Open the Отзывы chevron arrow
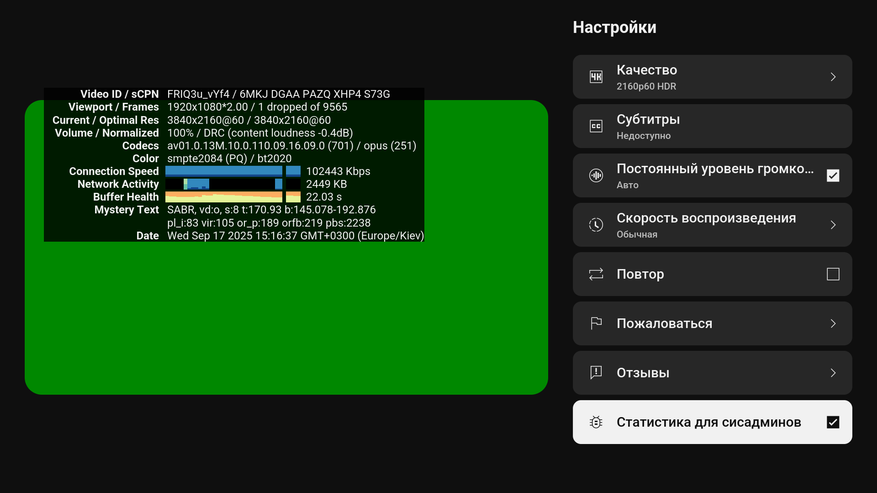 pos(833,373)
